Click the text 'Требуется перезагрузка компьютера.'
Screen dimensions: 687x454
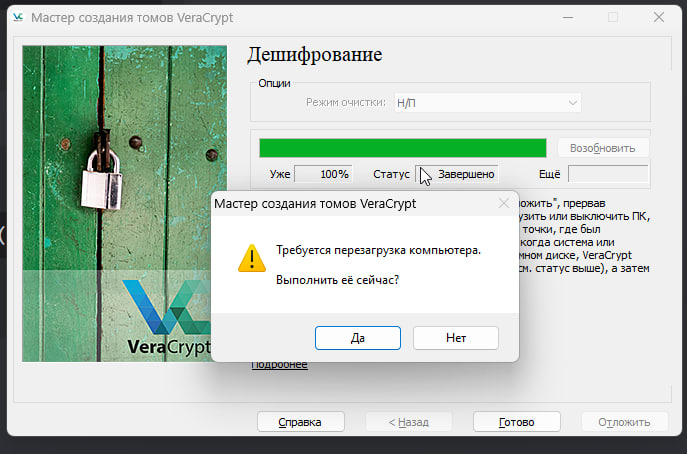[378, 250]
